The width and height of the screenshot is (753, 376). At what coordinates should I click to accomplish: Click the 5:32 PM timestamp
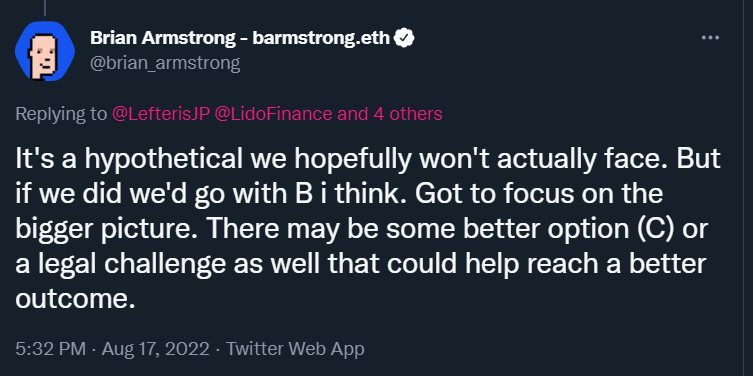pyautogui.click(x=51, y=349)
